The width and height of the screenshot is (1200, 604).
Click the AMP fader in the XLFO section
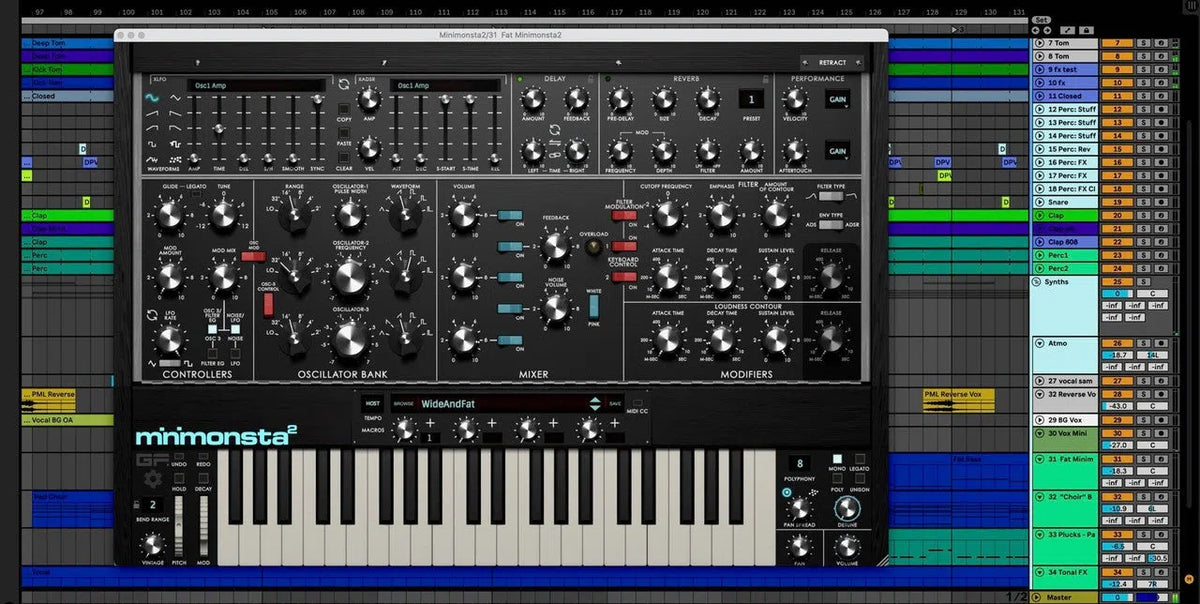click(193, 156)
